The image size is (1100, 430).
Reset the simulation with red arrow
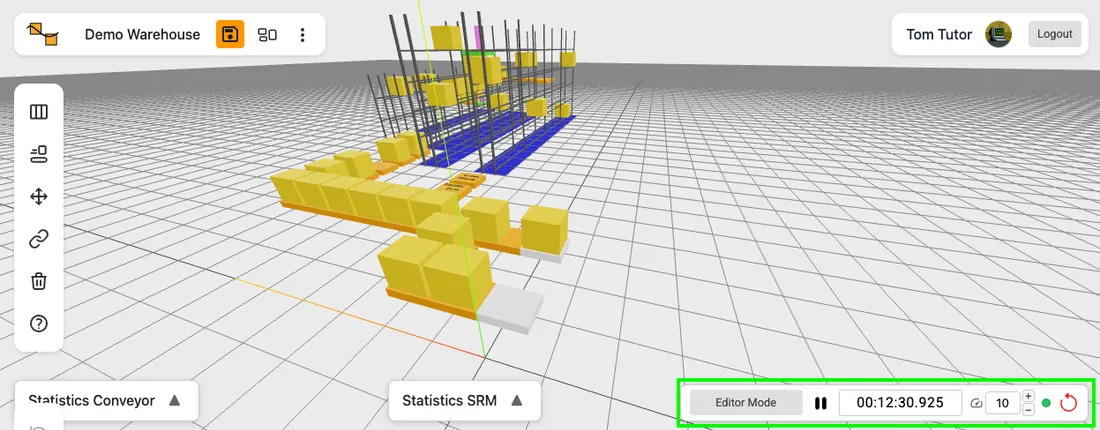click(1068, 403)
